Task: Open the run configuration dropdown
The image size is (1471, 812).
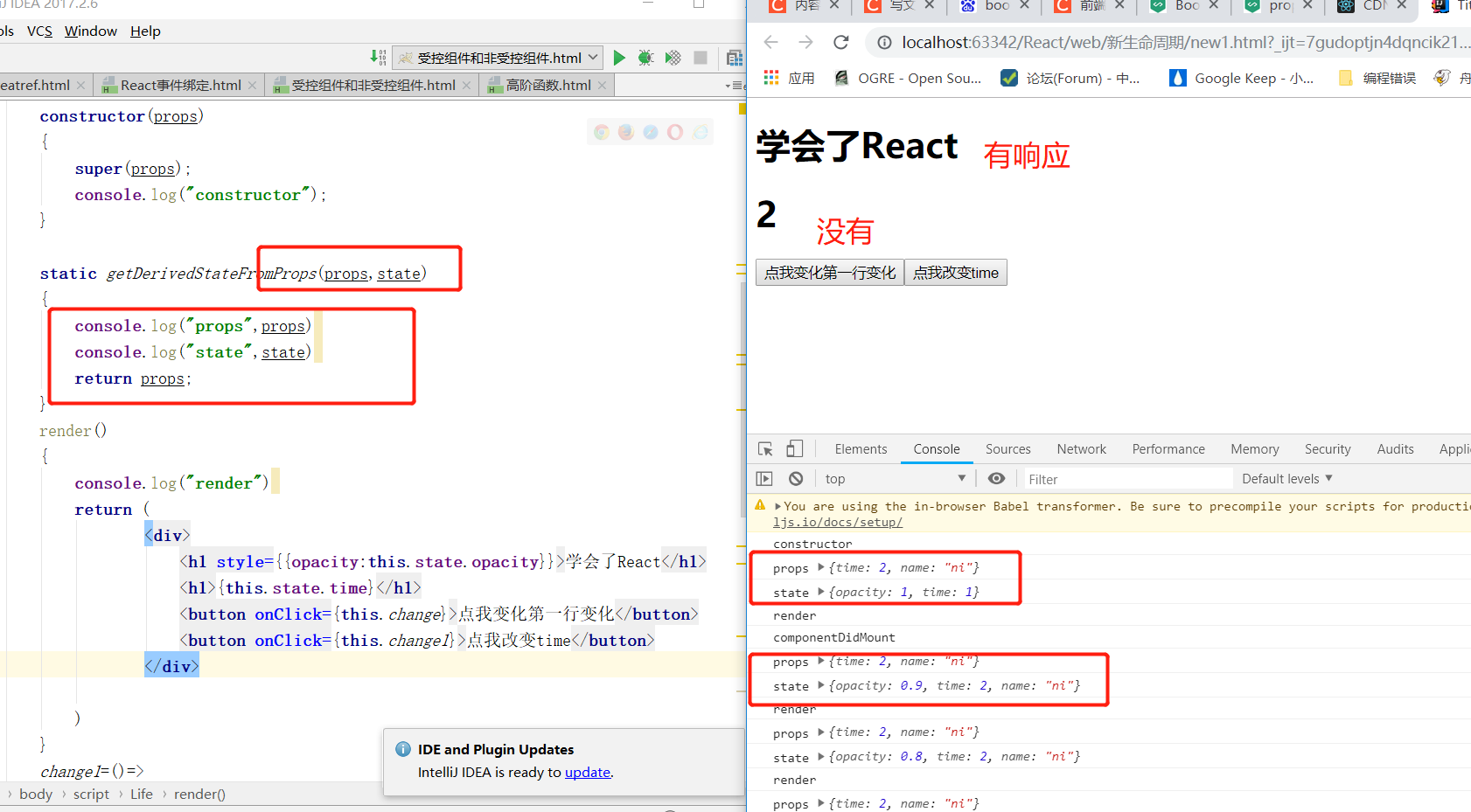Action: click(x=498, y=58)
